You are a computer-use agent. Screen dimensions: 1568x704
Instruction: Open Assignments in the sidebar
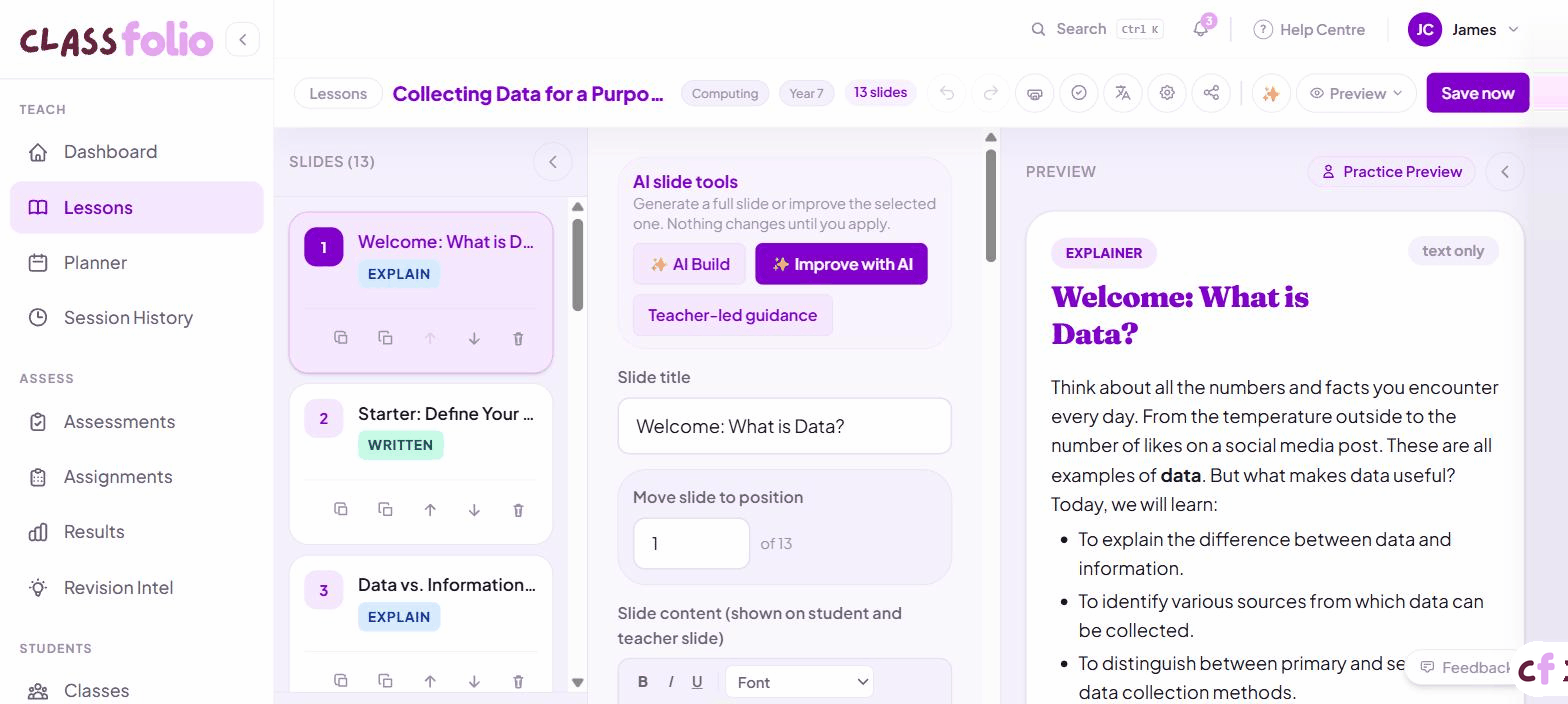coord(137,477)
